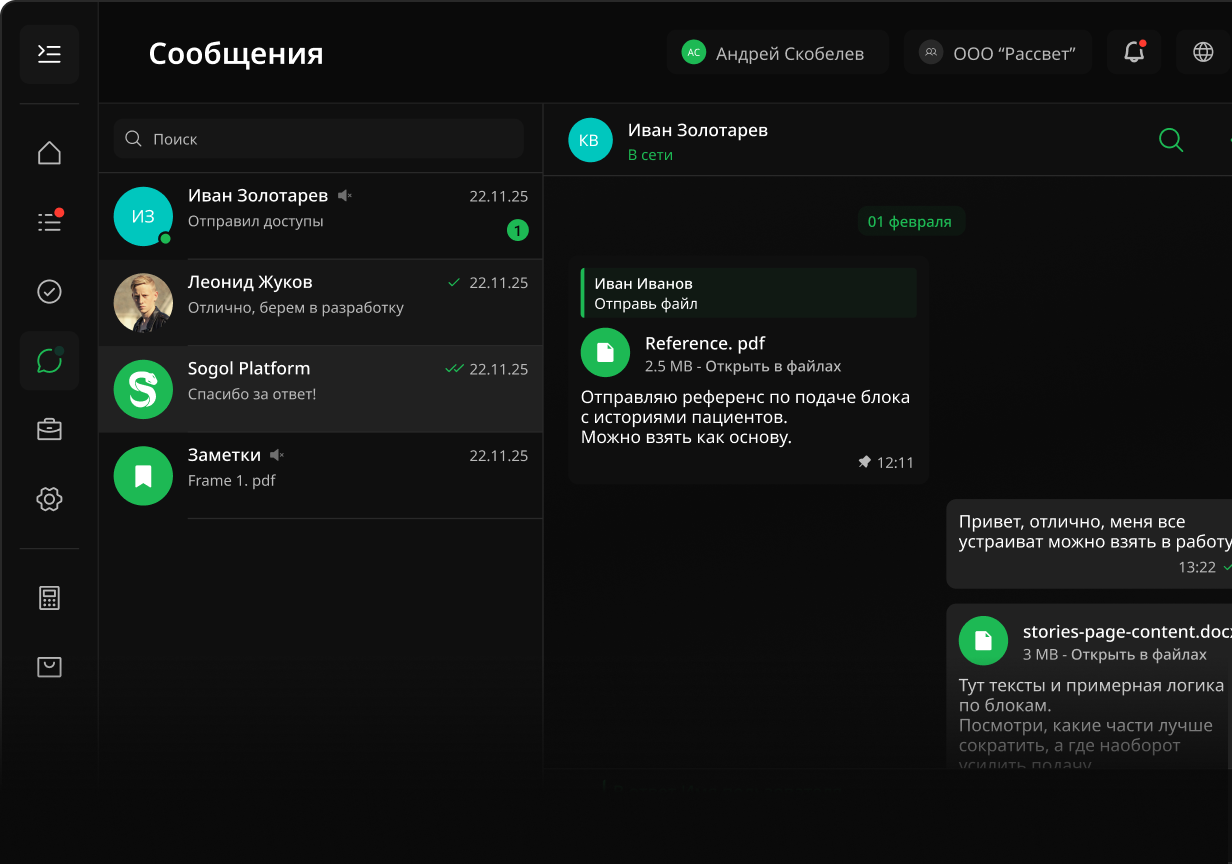
Task: Click the quoted Иван Иванов reply message
Action: pyautogui.click(x=748, y=293)
